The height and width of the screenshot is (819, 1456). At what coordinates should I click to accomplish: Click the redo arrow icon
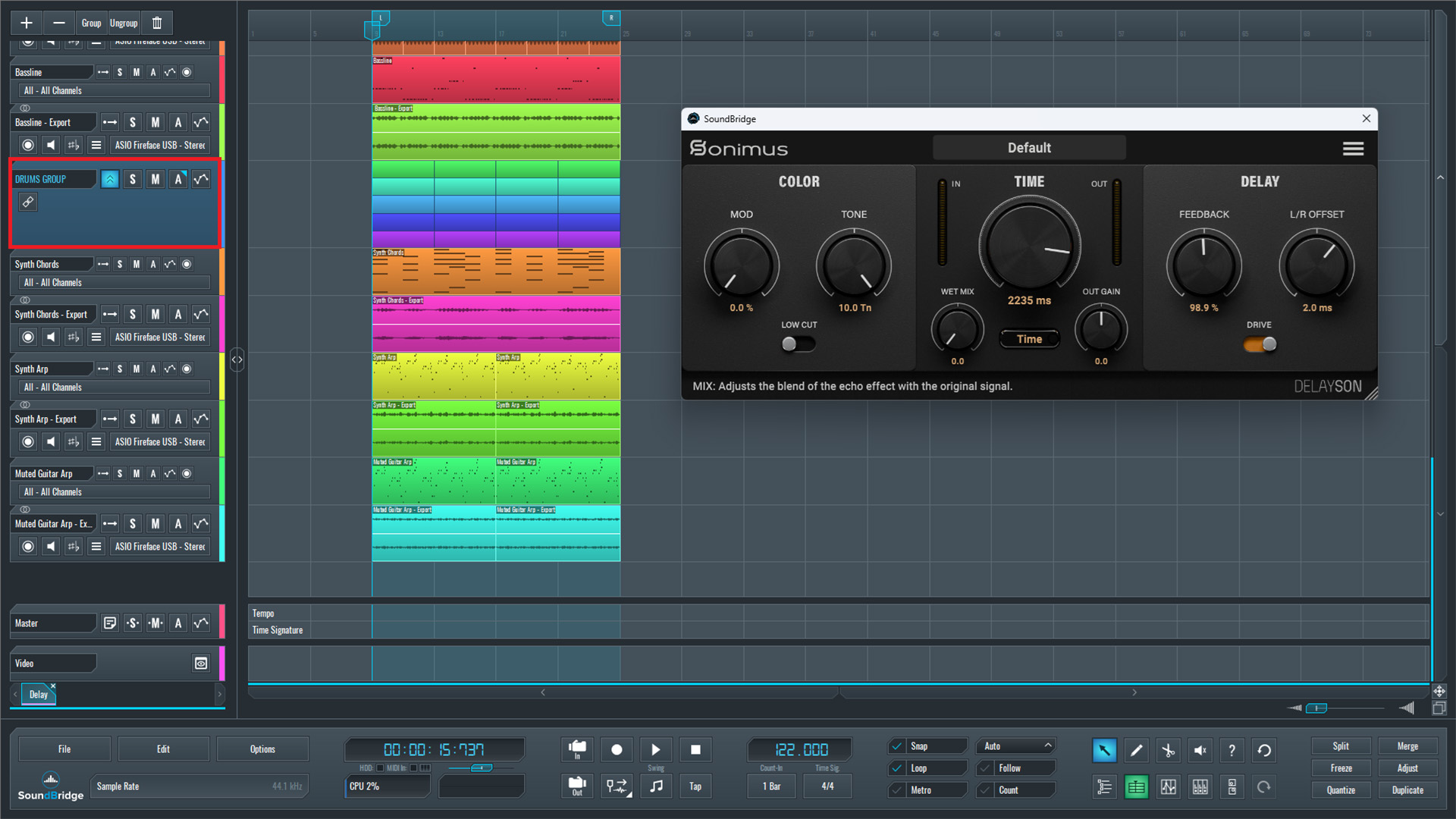coord(1264,787)
